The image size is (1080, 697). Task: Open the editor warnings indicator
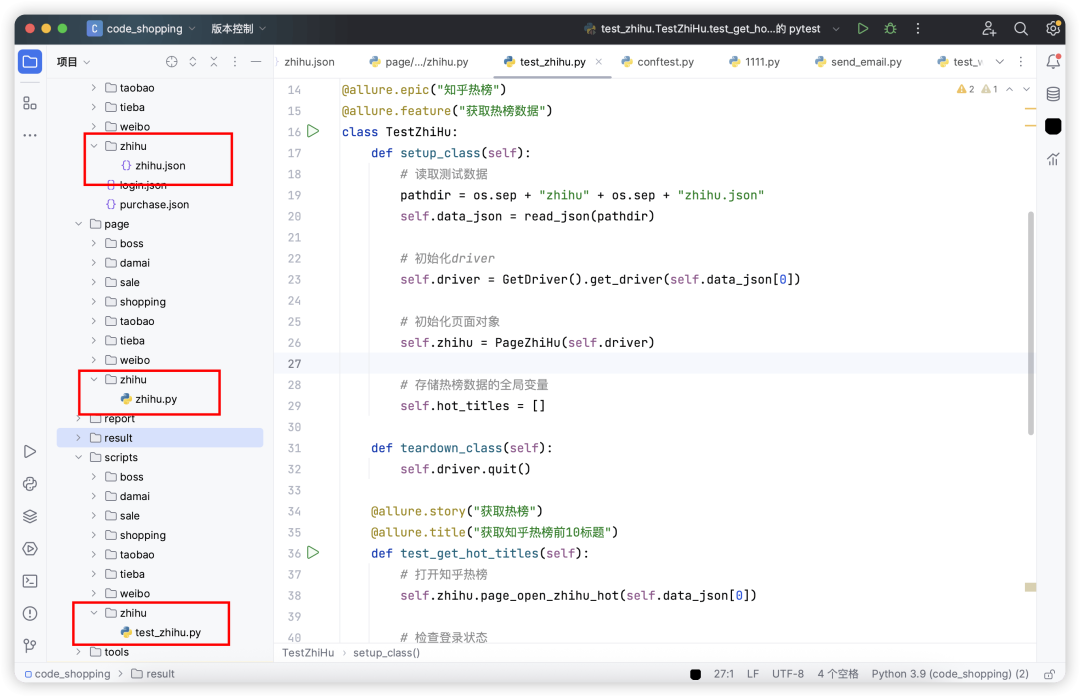[977, 90]
